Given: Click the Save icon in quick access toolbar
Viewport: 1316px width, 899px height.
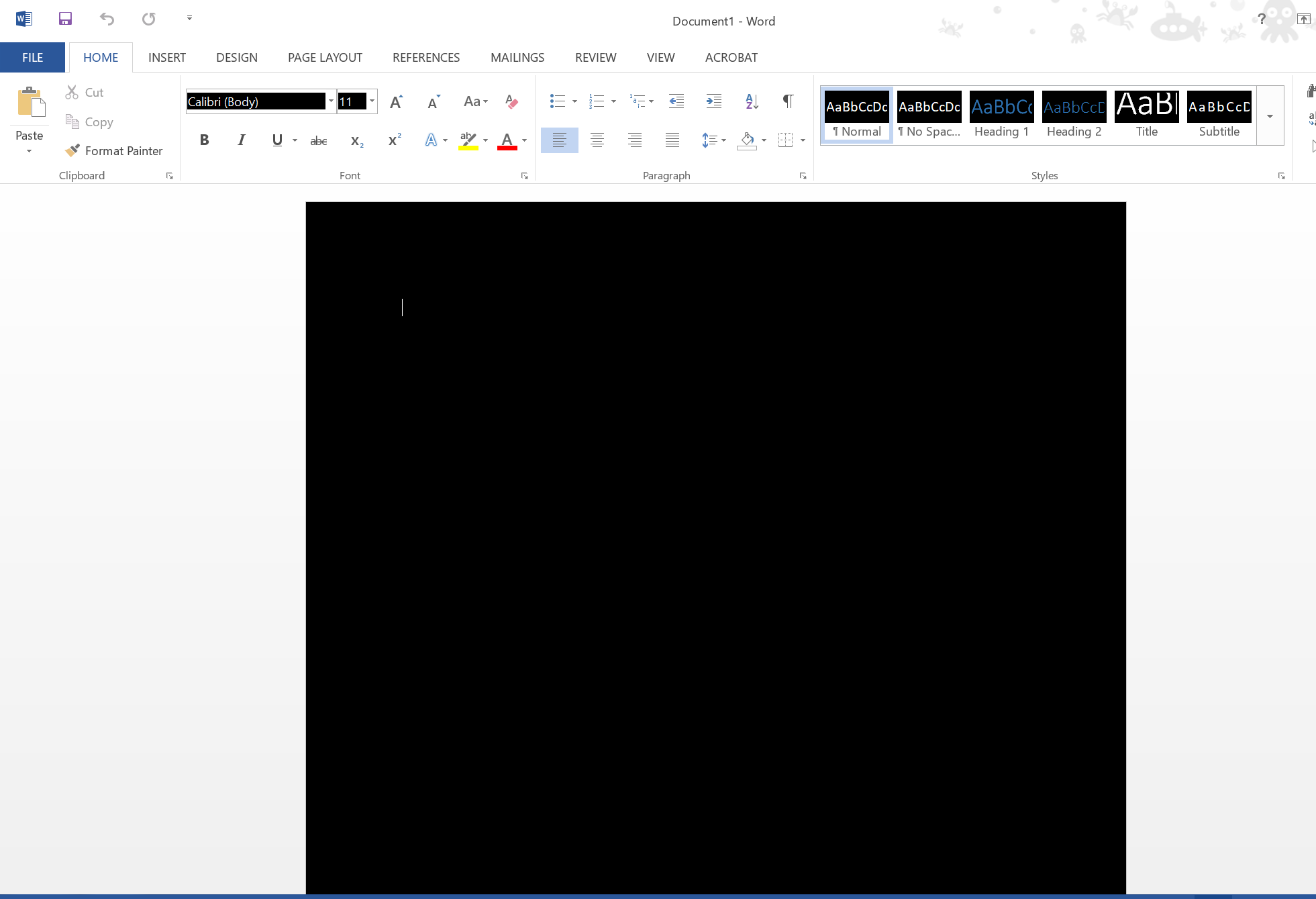Looking at the screenshot, I should (x=65, y=19).
